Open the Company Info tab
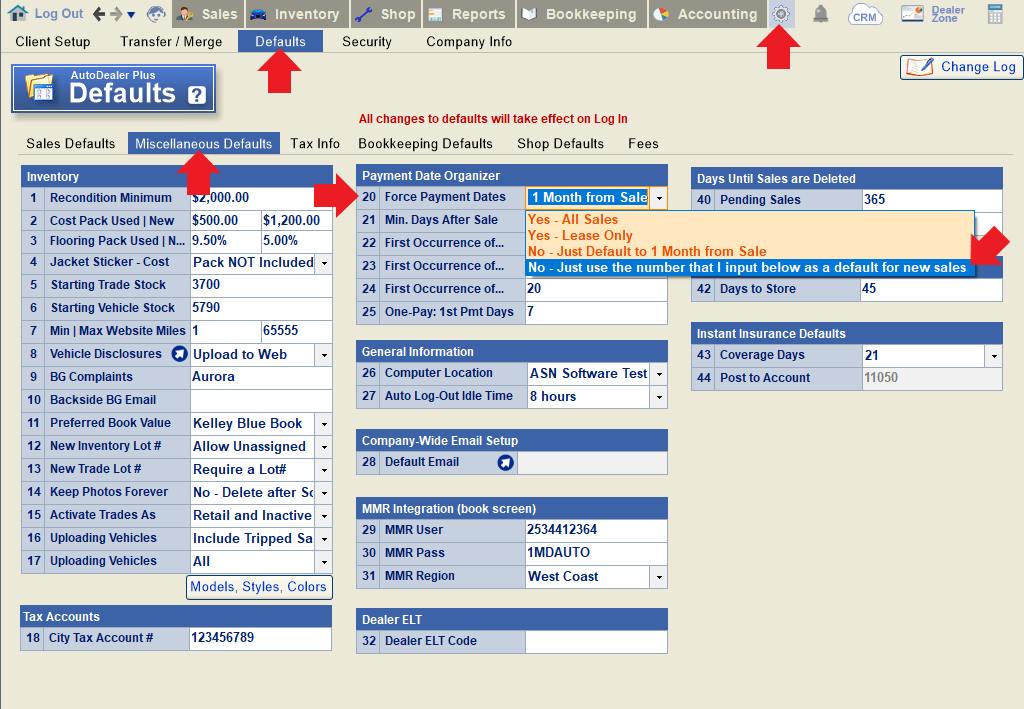Image resolution: width=1024 pixels, height=709 pixels. point(469,42)
